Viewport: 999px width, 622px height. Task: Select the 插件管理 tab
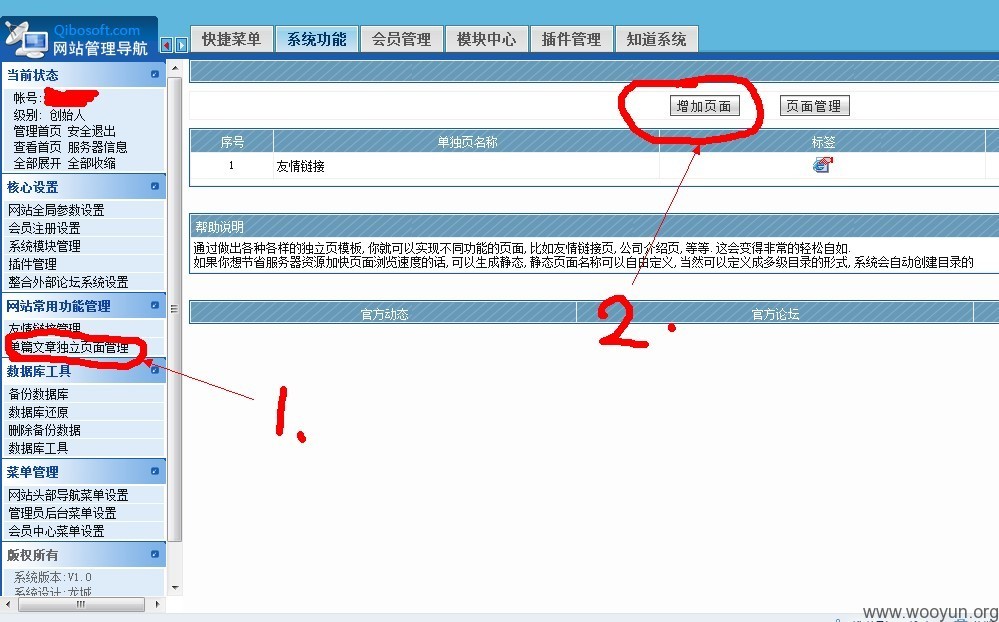(571, 39)
